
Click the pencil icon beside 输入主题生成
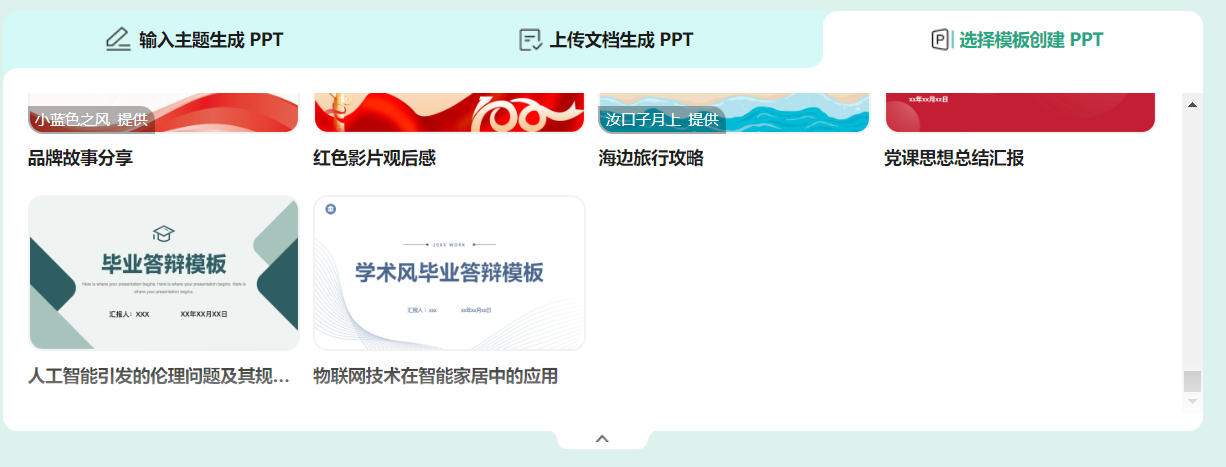[x=118, y=40]
